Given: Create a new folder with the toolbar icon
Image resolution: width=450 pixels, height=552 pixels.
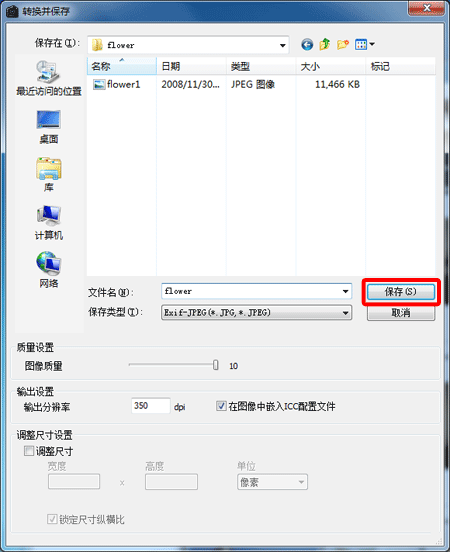Looking at the screenshot, I should tap(343, 45).
